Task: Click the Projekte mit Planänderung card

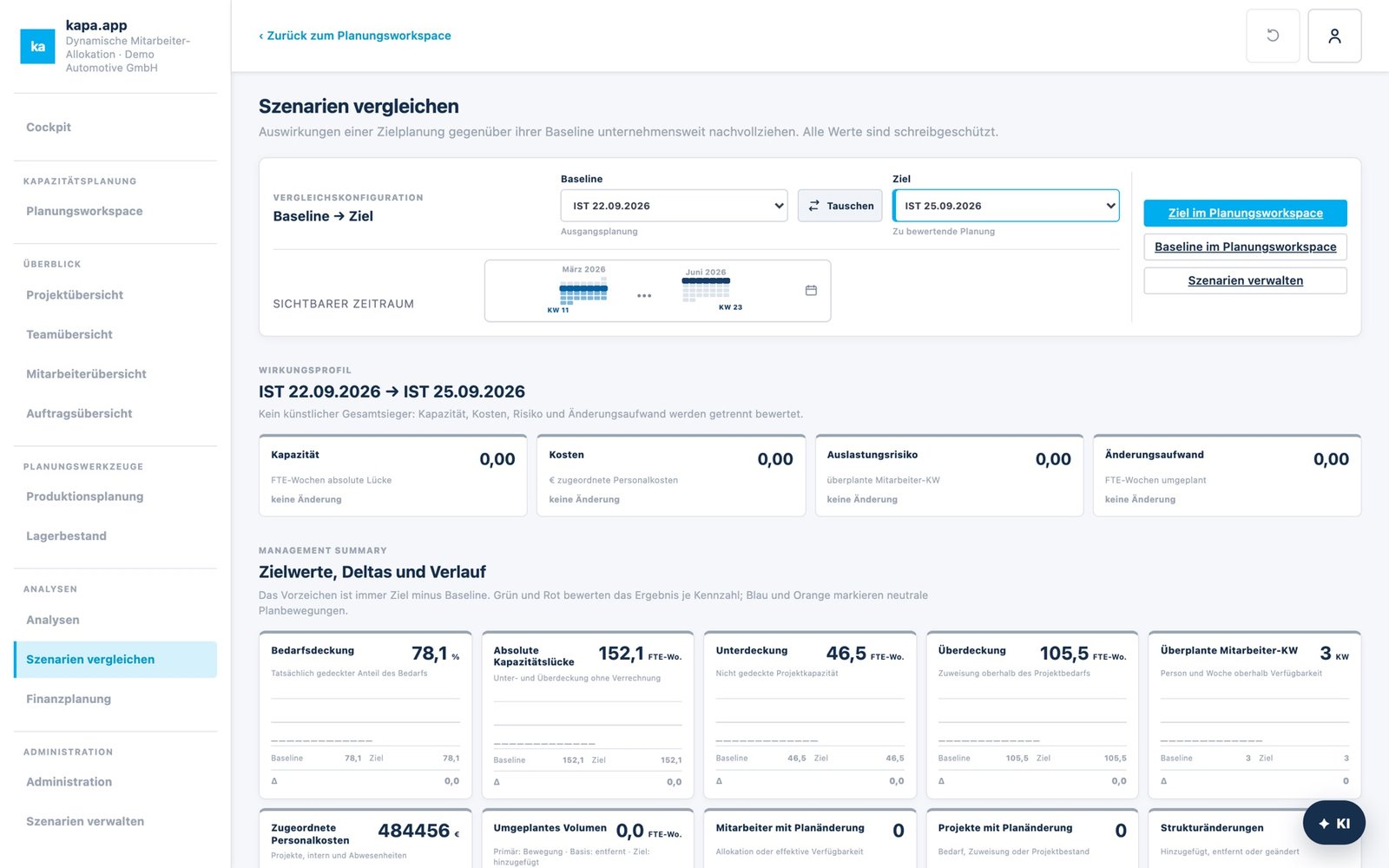Action: tap(1032, 838)
